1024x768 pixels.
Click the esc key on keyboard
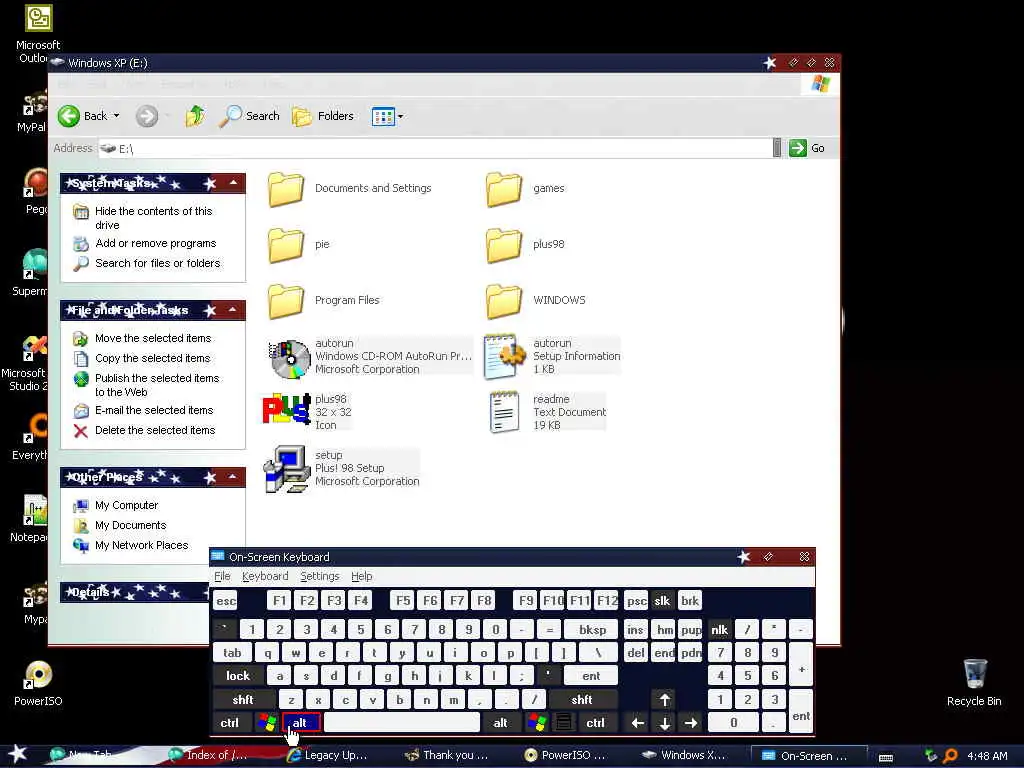(226, 601)
